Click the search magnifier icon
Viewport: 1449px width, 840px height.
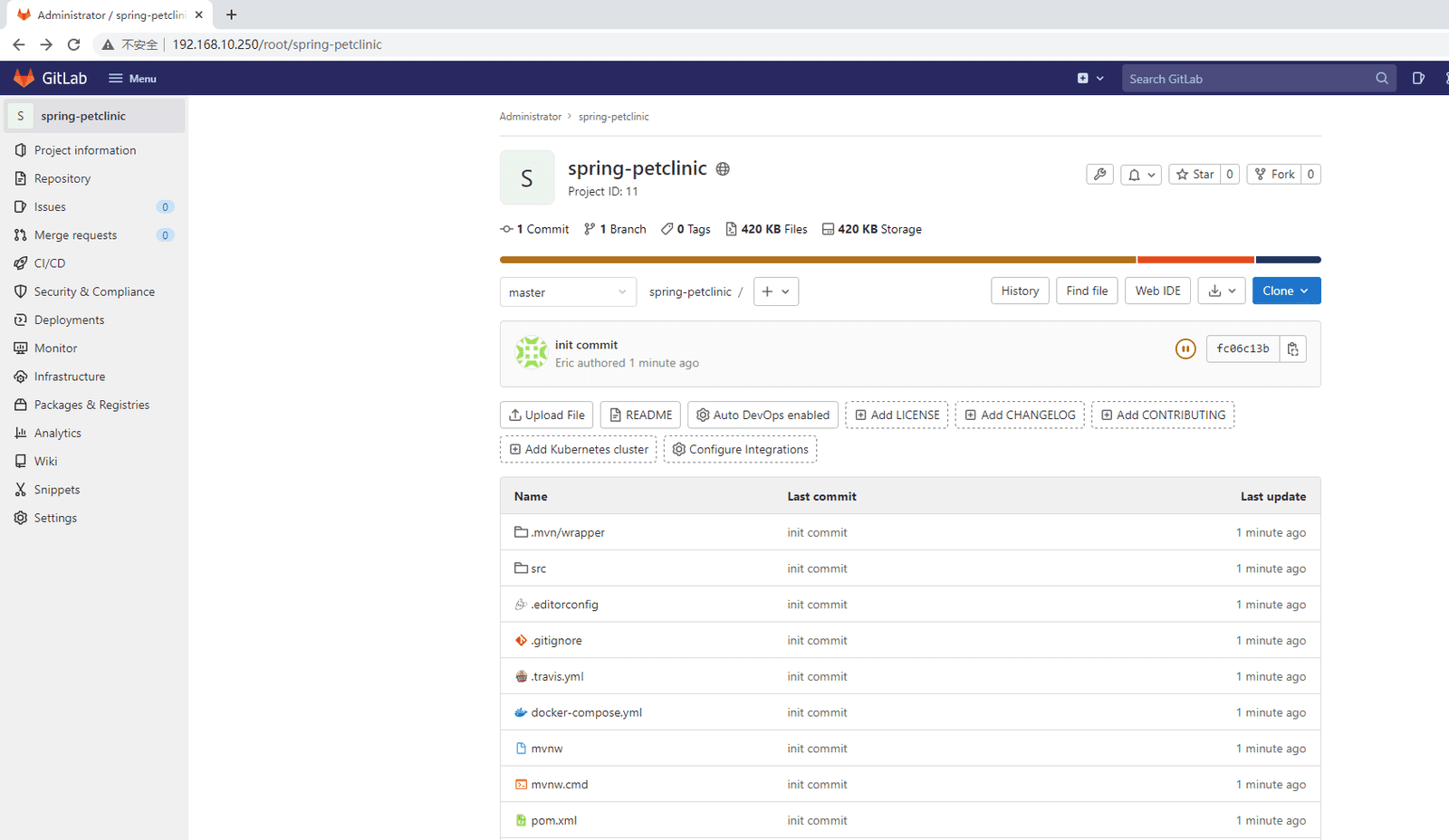1382,79
